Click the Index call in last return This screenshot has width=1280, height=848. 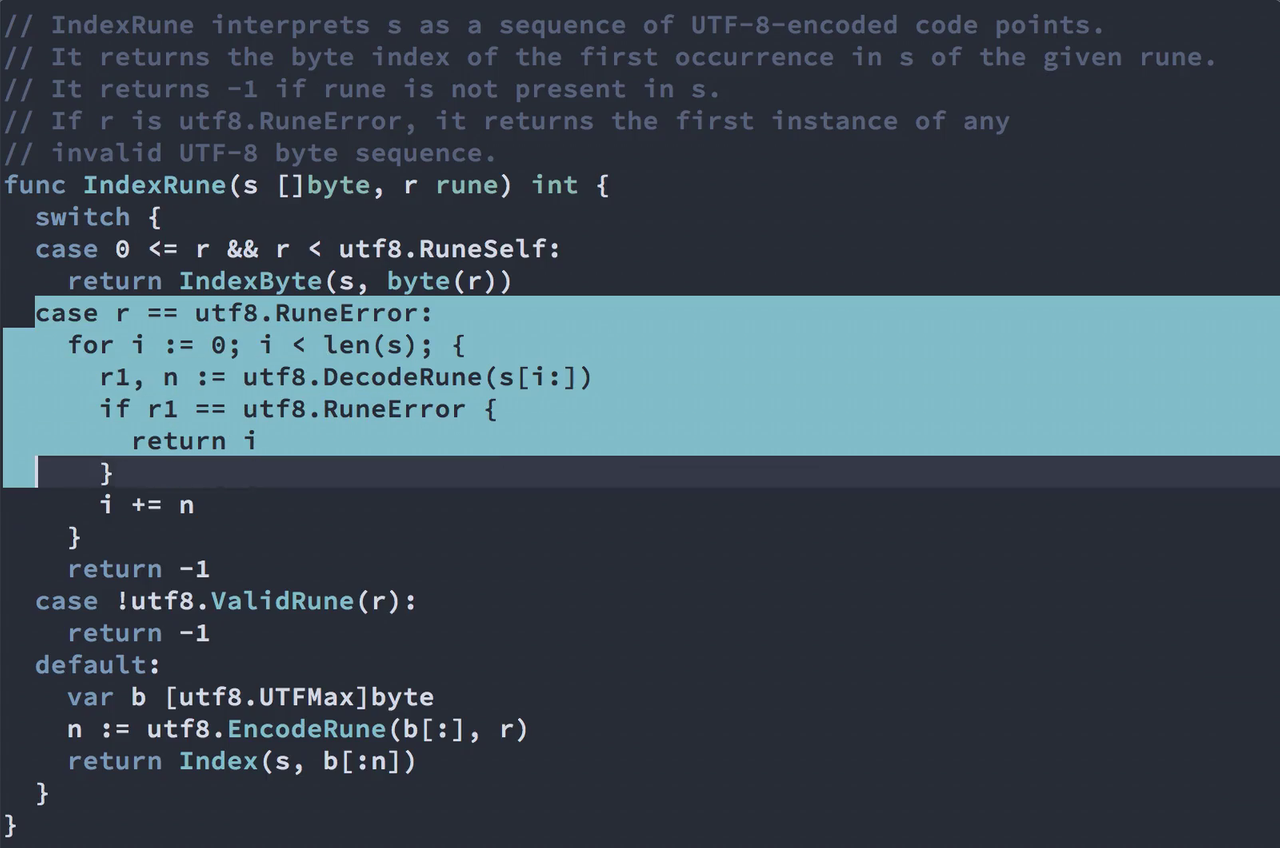coord(218,761)
